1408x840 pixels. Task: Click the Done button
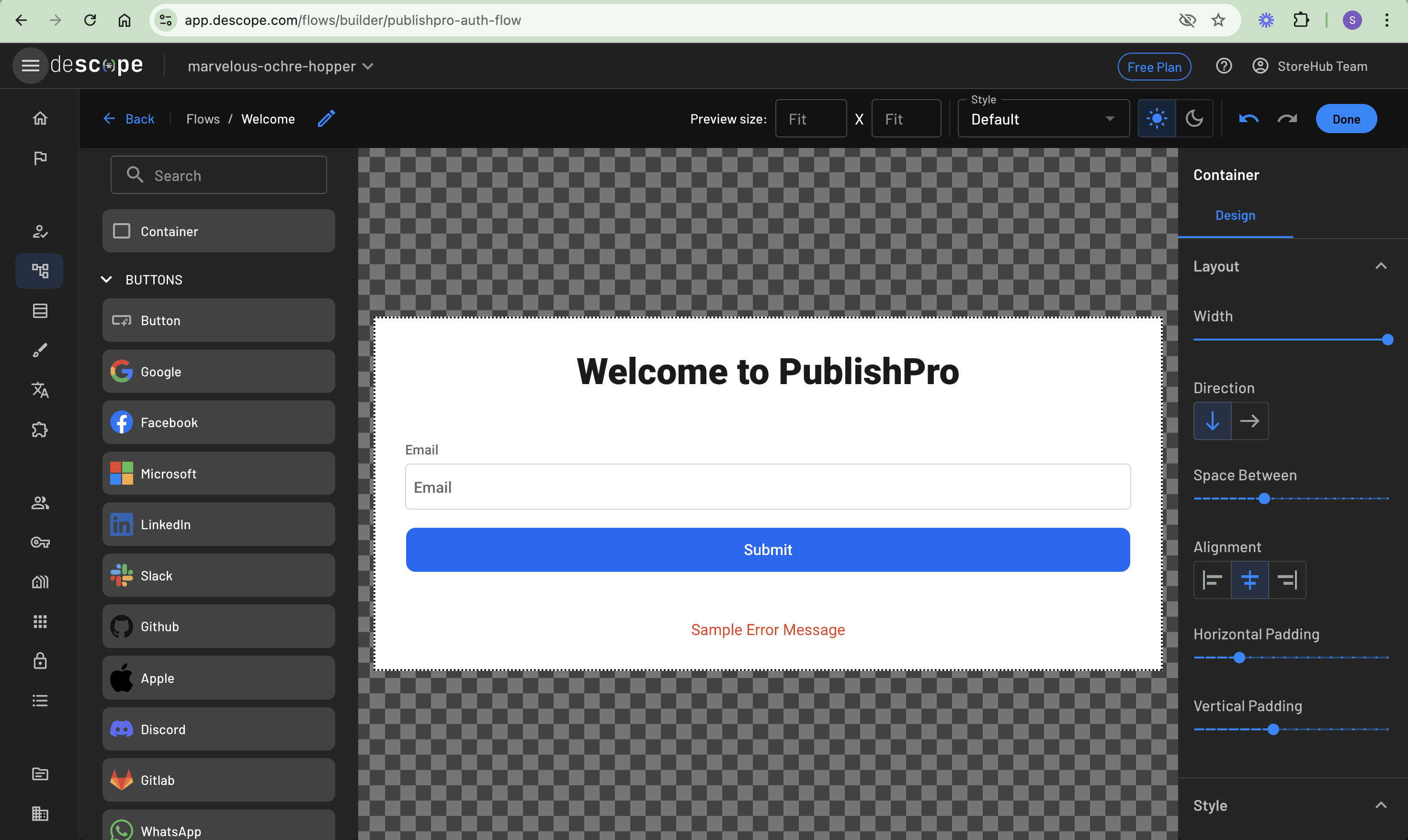click(x=1346, y=119)
